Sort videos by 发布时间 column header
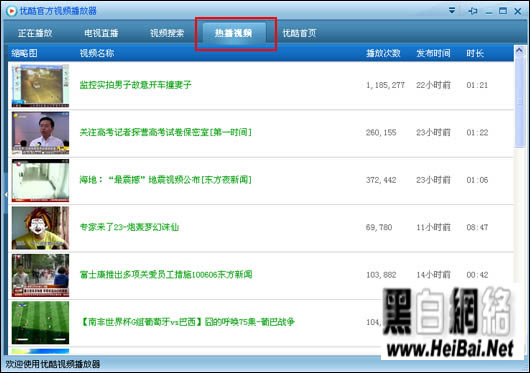 click(433, 53)
